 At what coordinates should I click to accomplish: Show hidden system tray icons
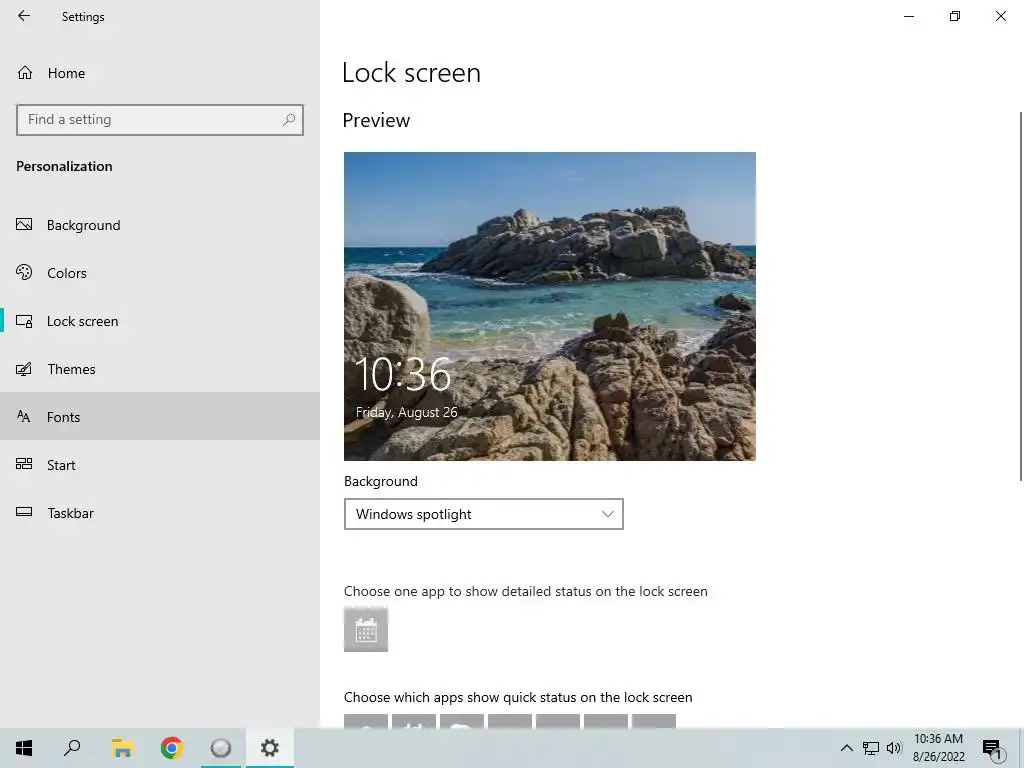[x=846, y=748]
